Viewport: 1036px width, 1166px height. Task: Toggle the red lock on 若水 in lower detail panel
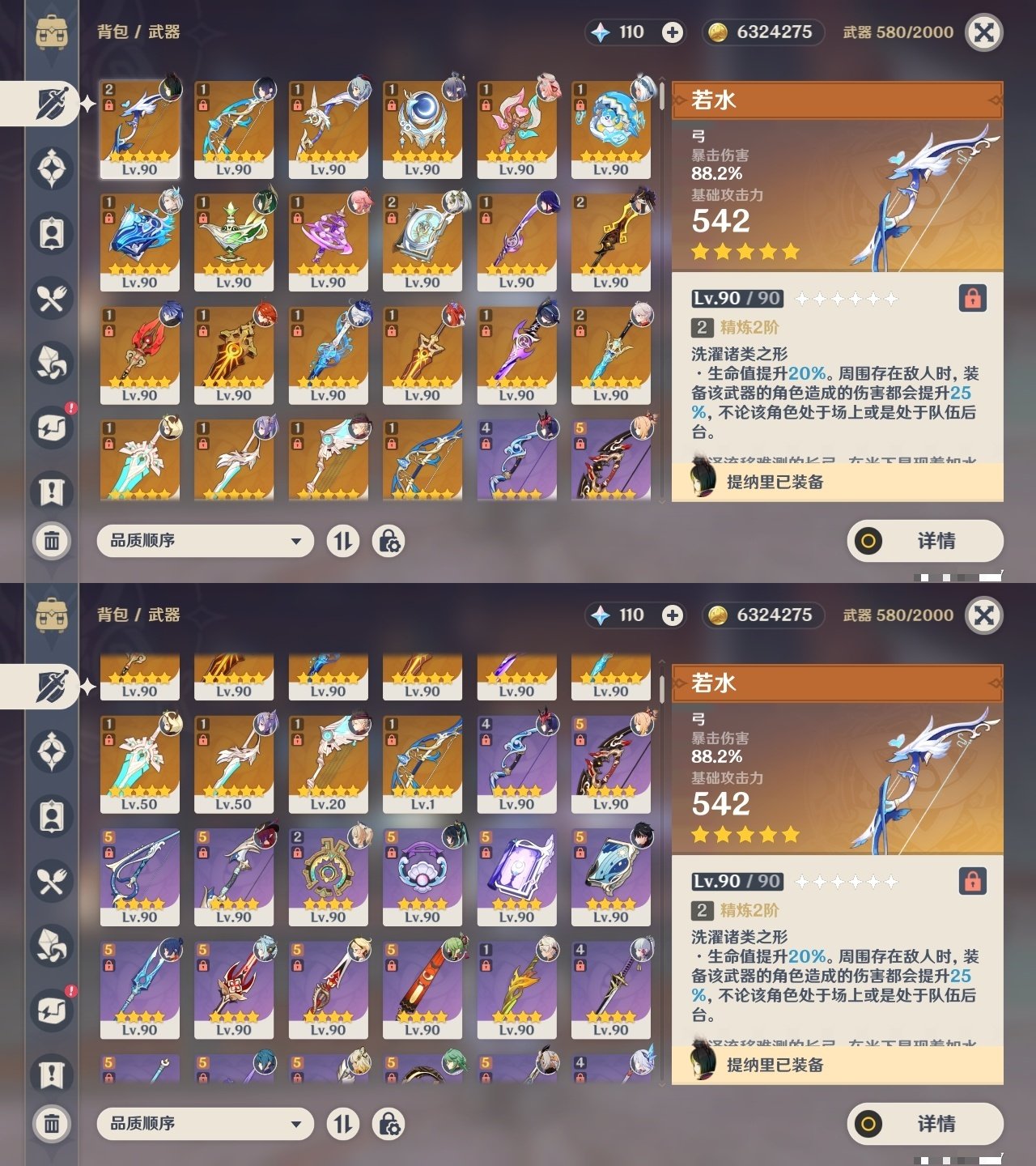pyautogui.click(x=972, y=881)
